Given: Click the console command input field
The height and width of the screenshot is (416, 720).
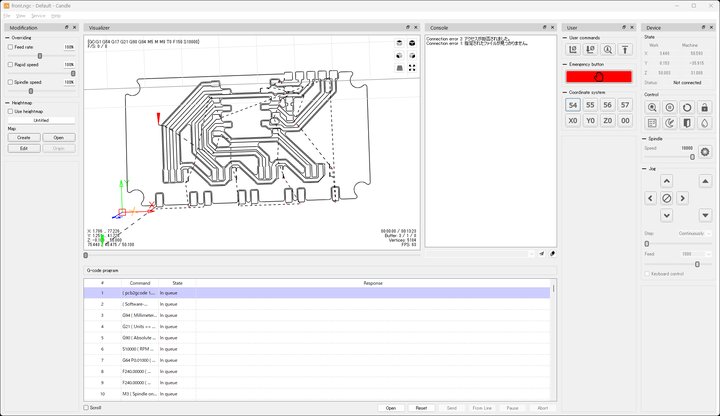Looking at the screenshot, I should pyautogui.click(x=480, y=253).
